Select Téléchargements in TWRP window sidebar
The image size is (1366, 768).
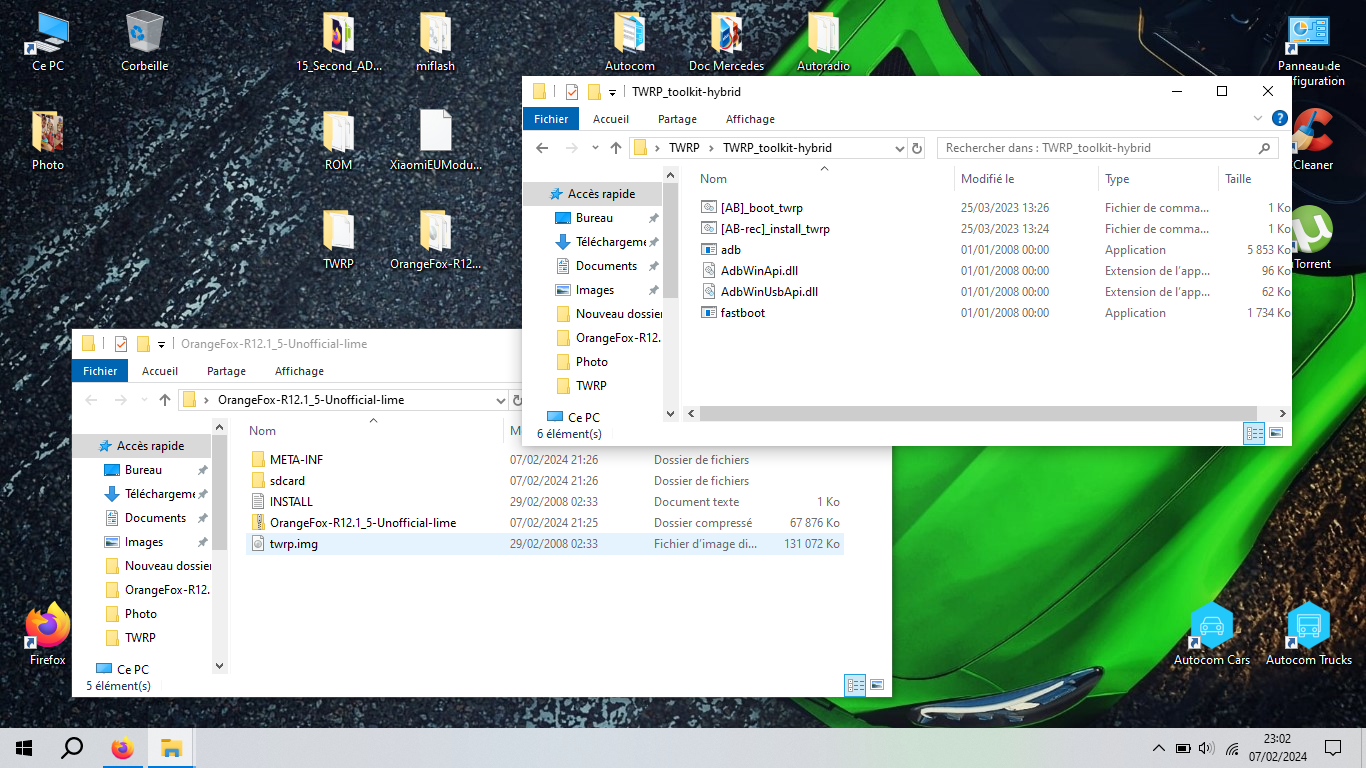click(x=606, y=242)
